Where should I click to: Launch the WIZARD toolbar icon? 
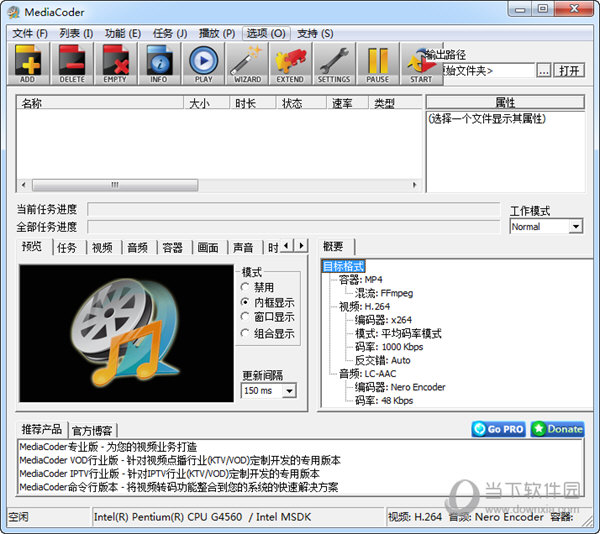247,63
